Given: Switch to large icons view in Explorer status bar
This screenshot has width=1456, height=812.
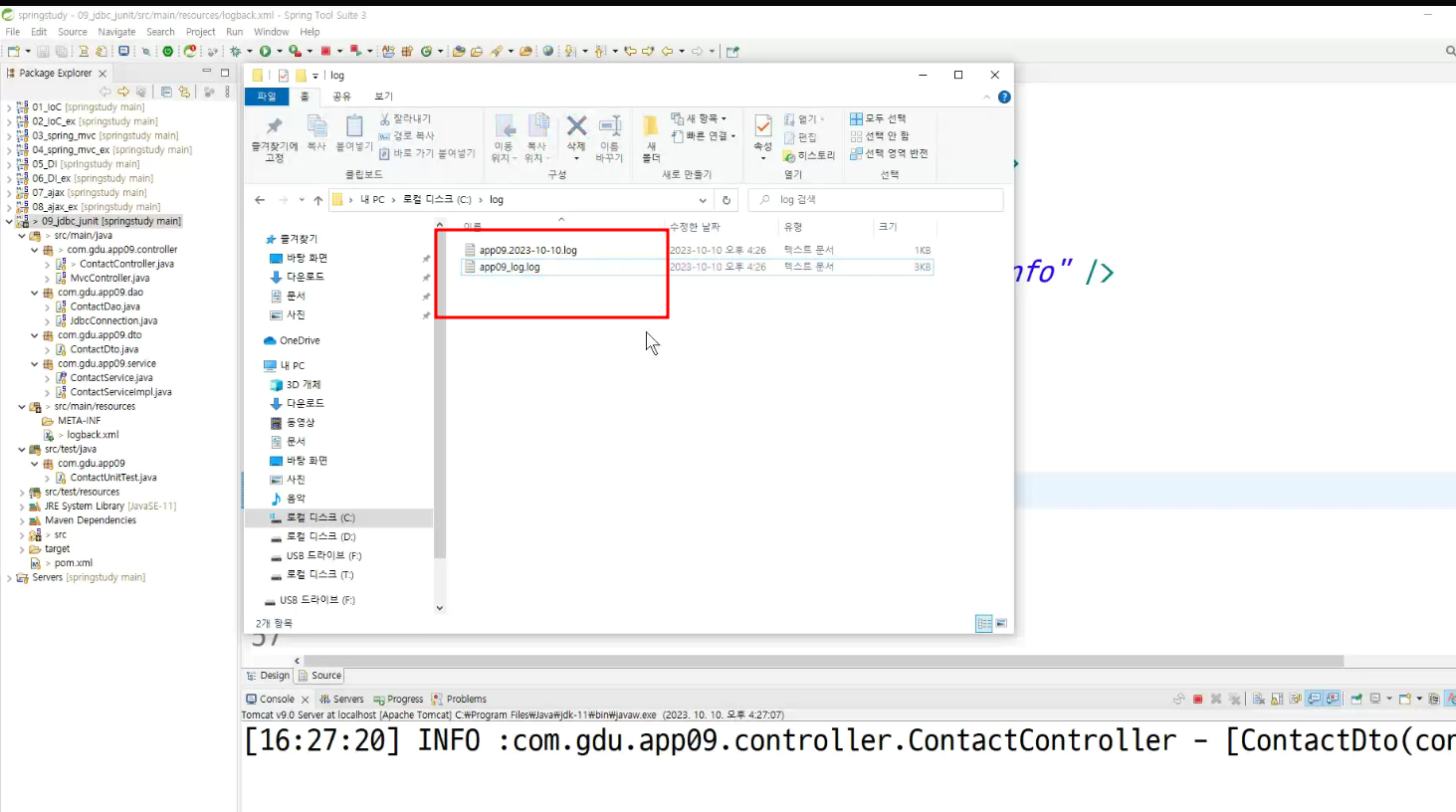Looking at the screenshot, I should [x=1001, y=623].
